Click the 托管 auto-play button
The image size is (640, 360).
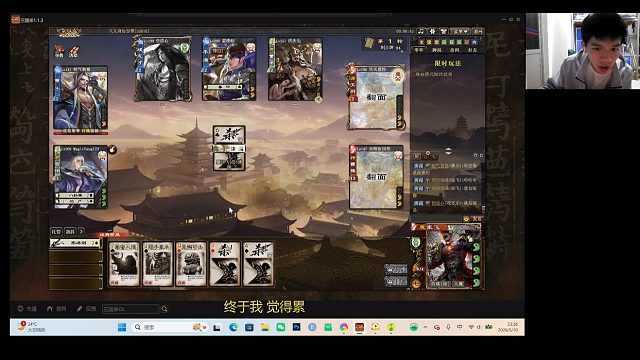point(56,231)
